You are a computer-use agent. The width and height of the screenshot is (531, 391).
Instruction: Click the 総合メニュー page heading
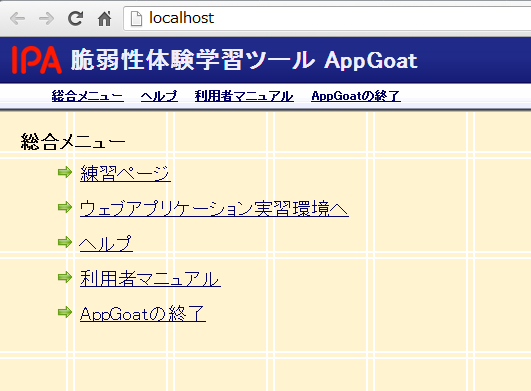[73, 141]
